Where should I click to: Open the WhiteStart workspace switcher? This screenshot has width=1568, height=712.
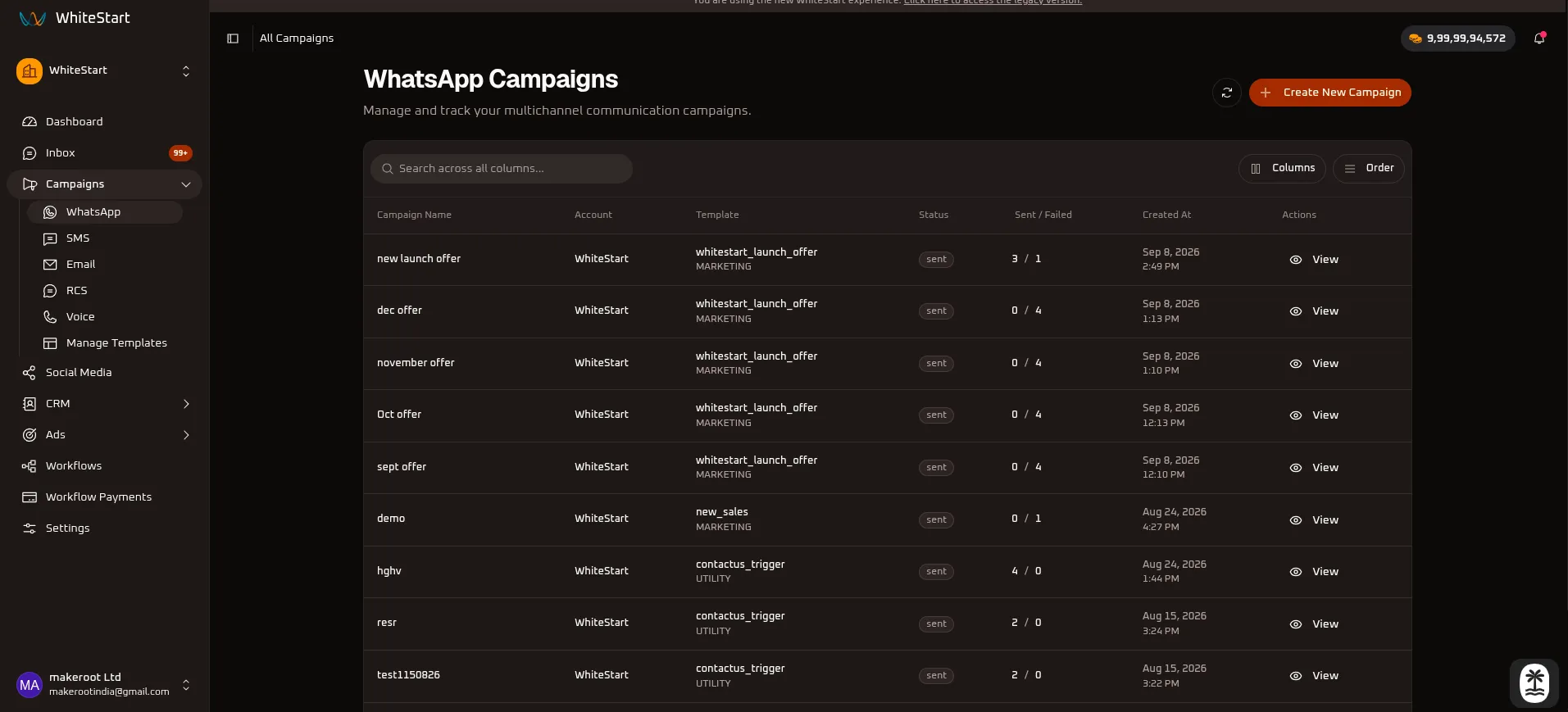(x=104, y=70)
